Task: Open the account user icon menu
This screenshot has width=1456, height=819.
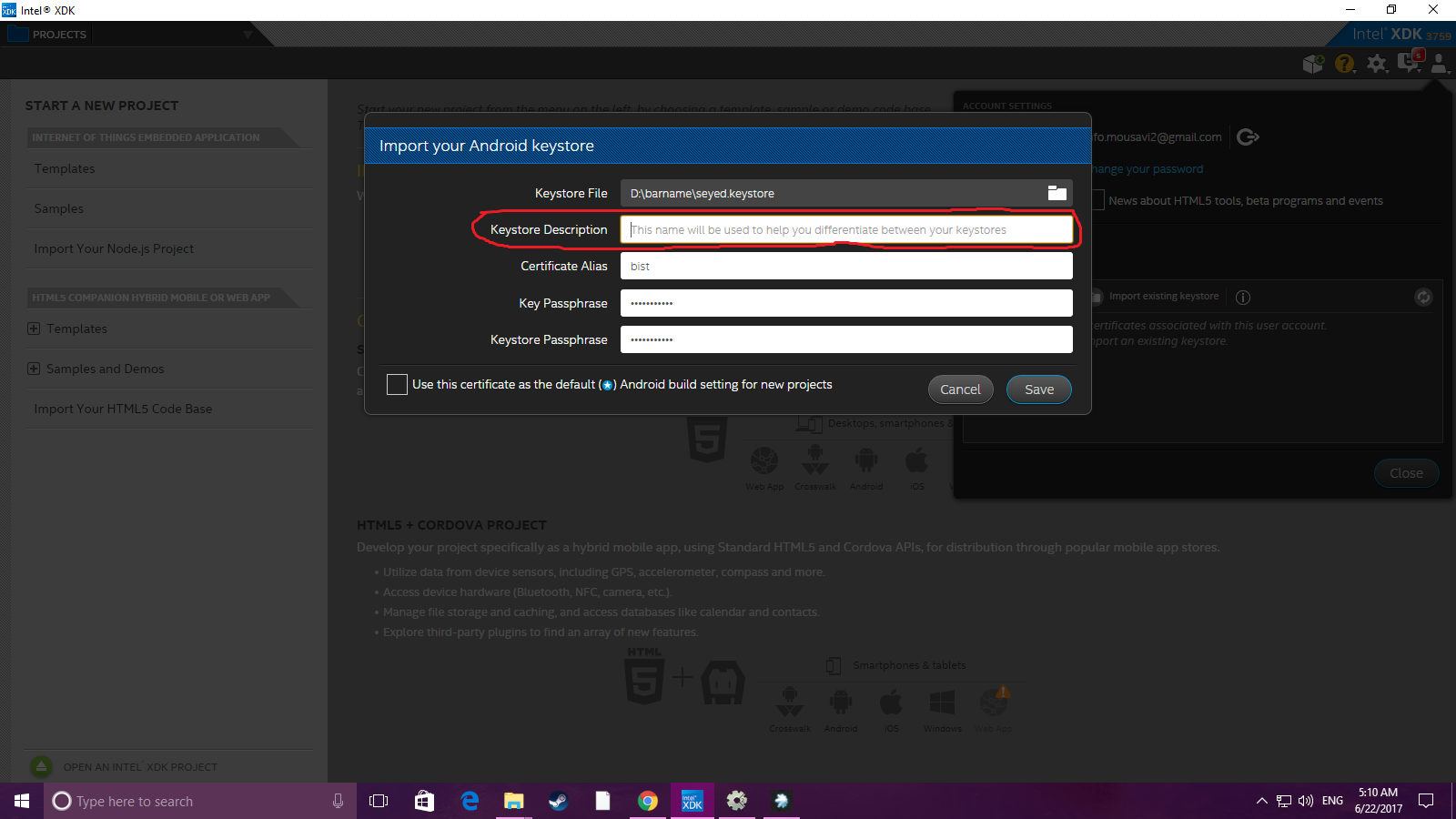Action: pos(1440,64)
